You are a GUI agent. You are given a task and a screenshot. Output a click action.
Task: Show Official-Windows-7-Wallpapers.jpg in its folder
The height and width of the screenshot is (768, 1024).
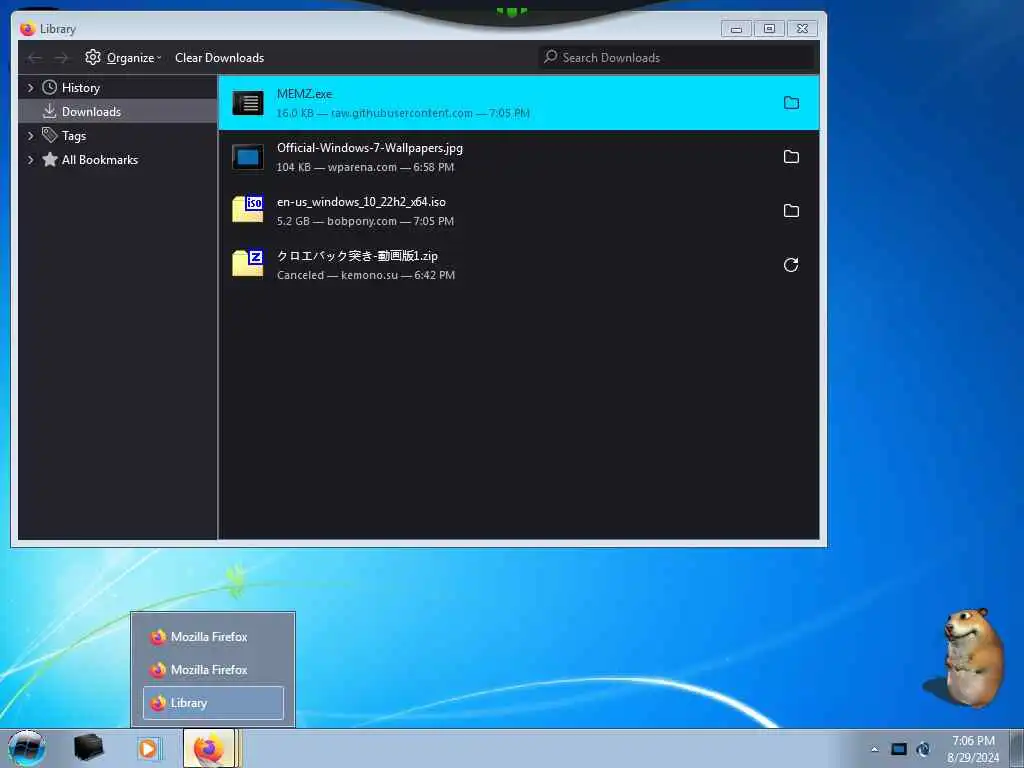coord(791,157)
